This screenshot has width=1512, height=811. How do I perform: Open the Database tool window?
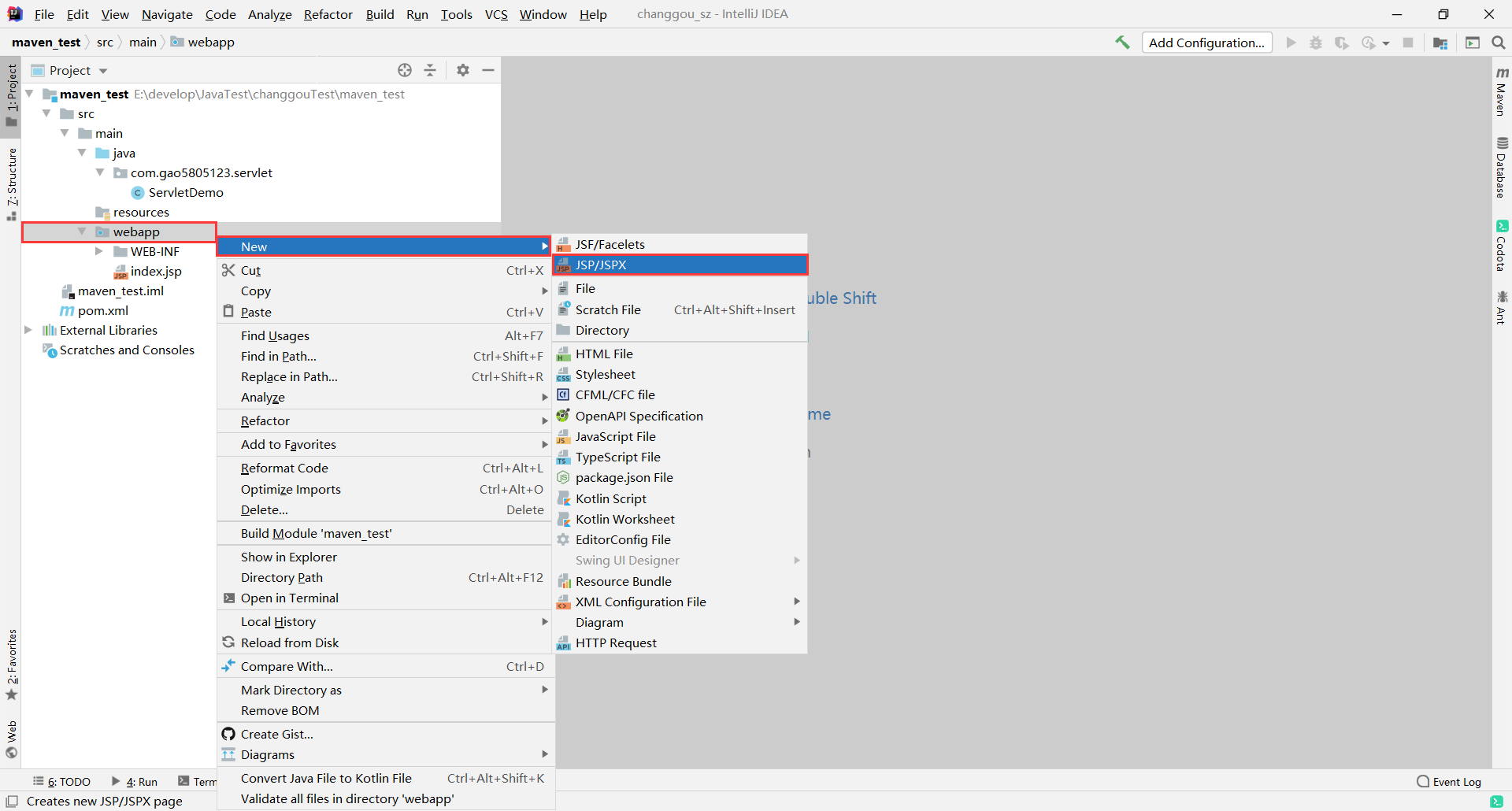click(1502, 168)
